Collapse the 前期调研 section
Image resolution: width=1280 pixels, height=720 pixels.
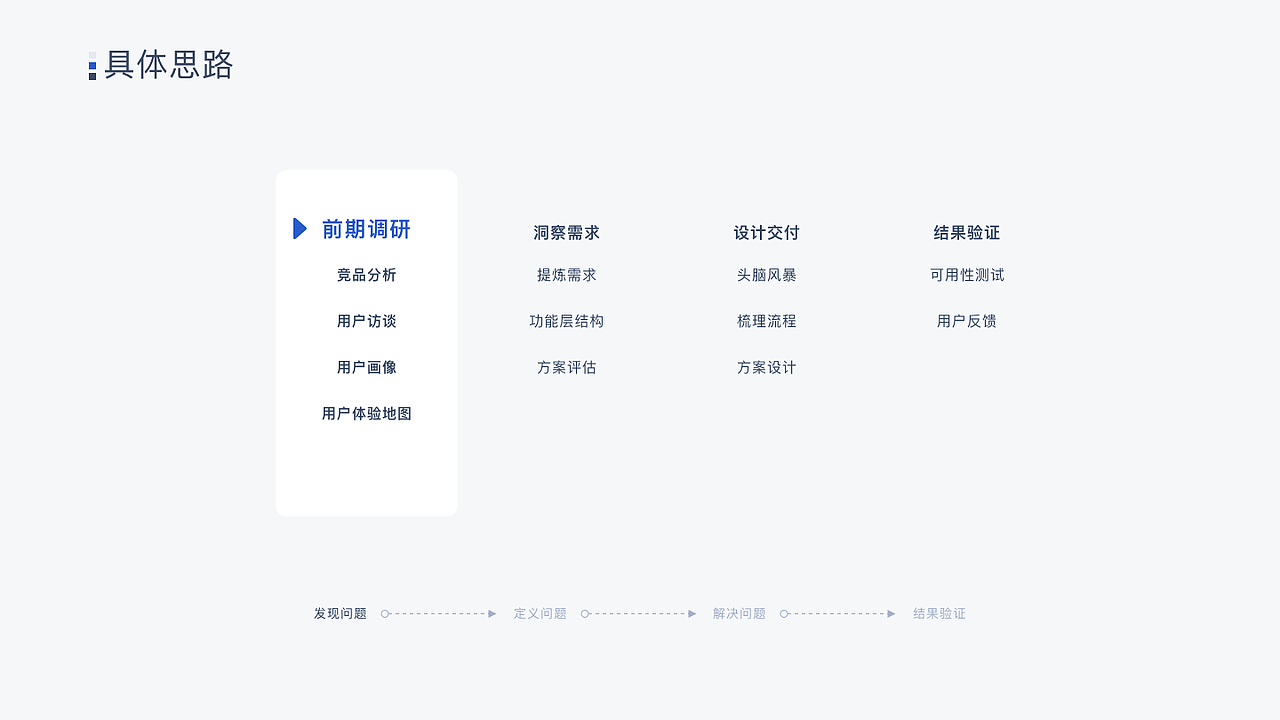pos(365,229)
